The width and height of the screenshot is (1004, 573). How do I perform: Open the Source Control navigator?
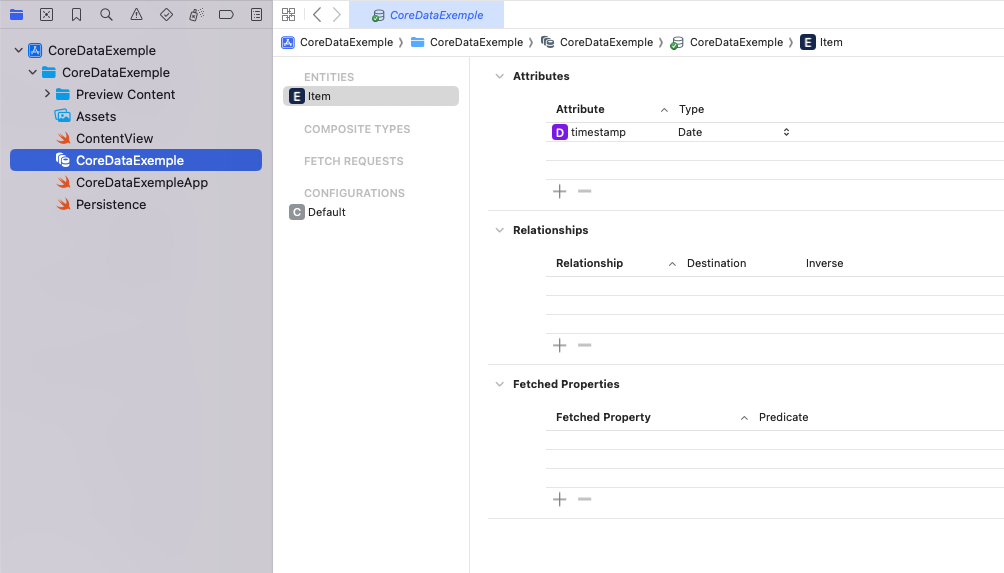[x=46, y=14]
